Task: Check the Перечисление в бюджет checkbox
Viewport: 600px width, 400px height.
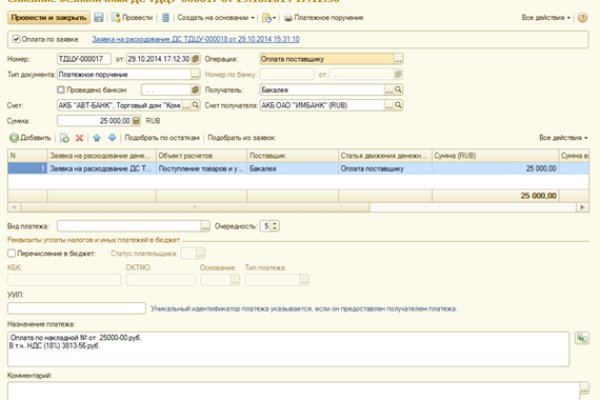Action: [x=13, y=253]
